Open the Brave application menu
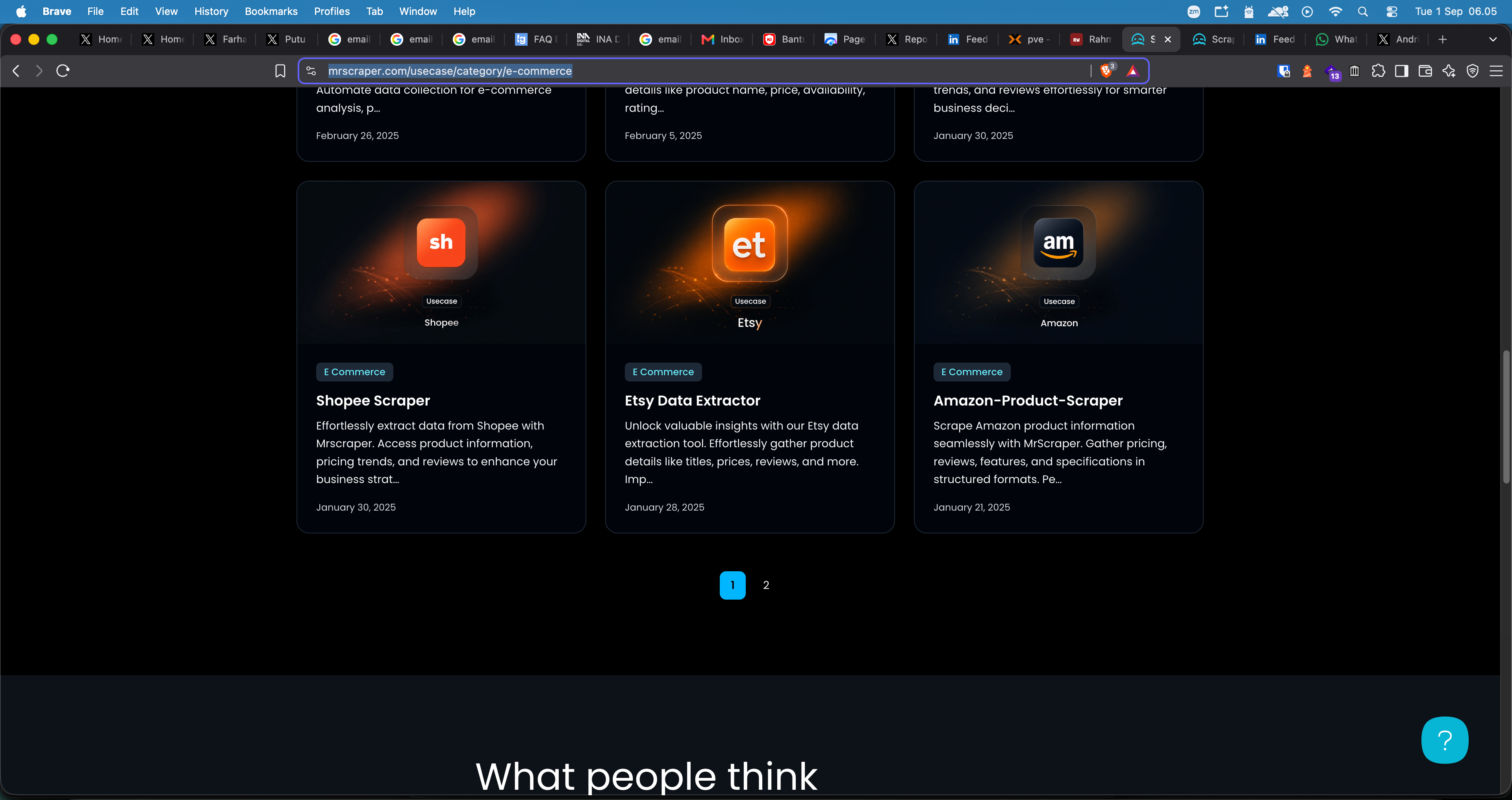Image resolution: width=1512 pixels, height=800 pixels. [x=57, y=11]
